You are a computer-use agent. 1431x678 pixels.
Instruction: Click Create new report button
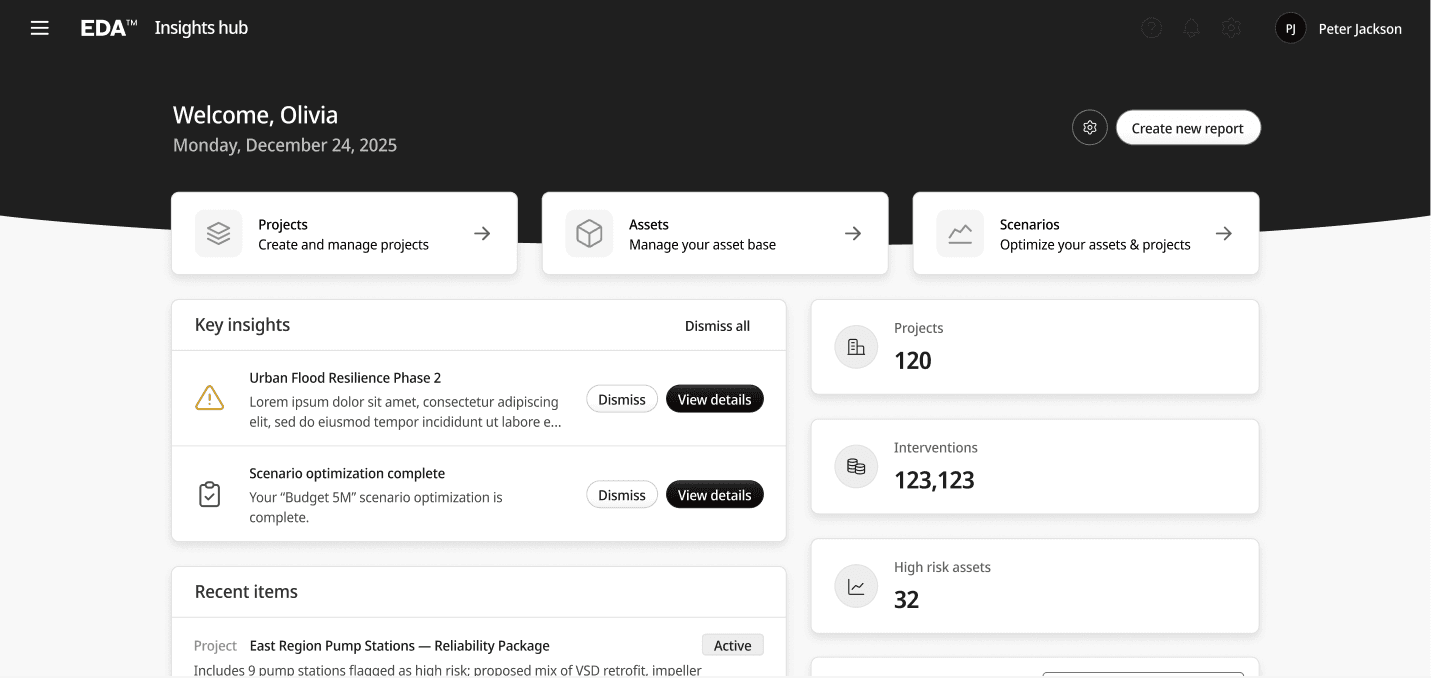(1188, 128)
